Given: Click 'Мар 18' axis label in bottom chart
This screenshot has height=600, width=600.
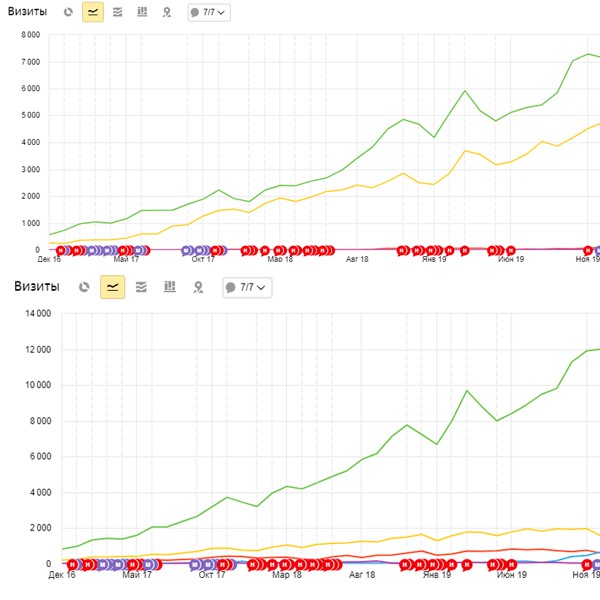Looking at the screenshot, I should 287,575.
